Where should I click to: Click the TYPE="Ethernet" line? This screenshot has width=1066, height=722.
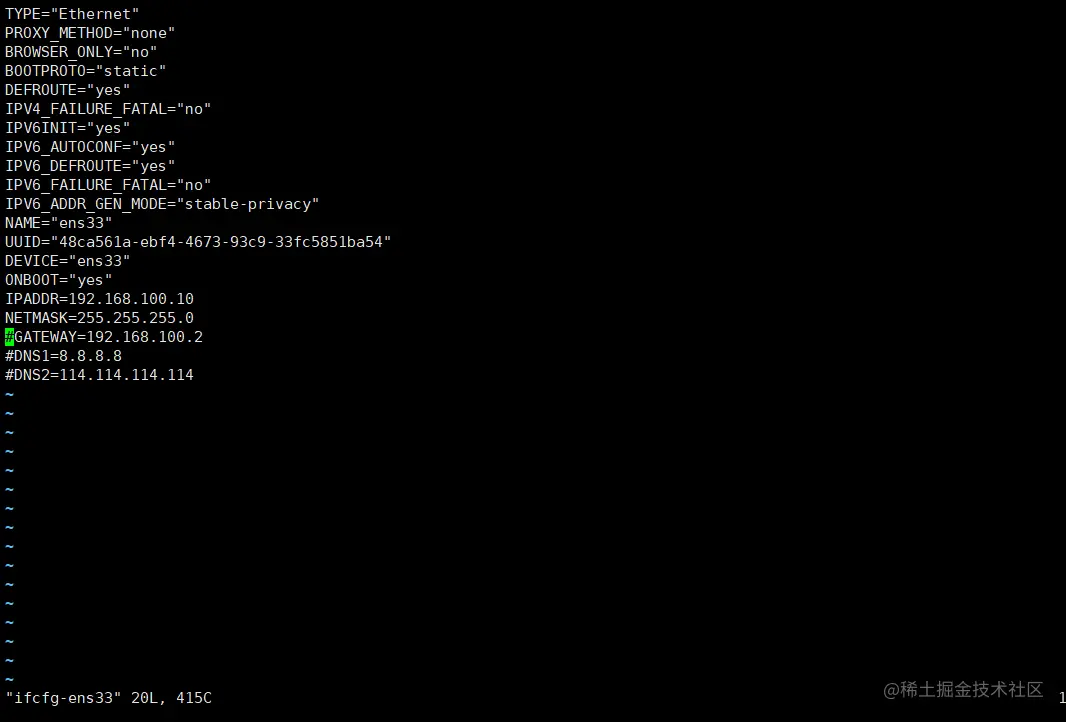point(72,14)
